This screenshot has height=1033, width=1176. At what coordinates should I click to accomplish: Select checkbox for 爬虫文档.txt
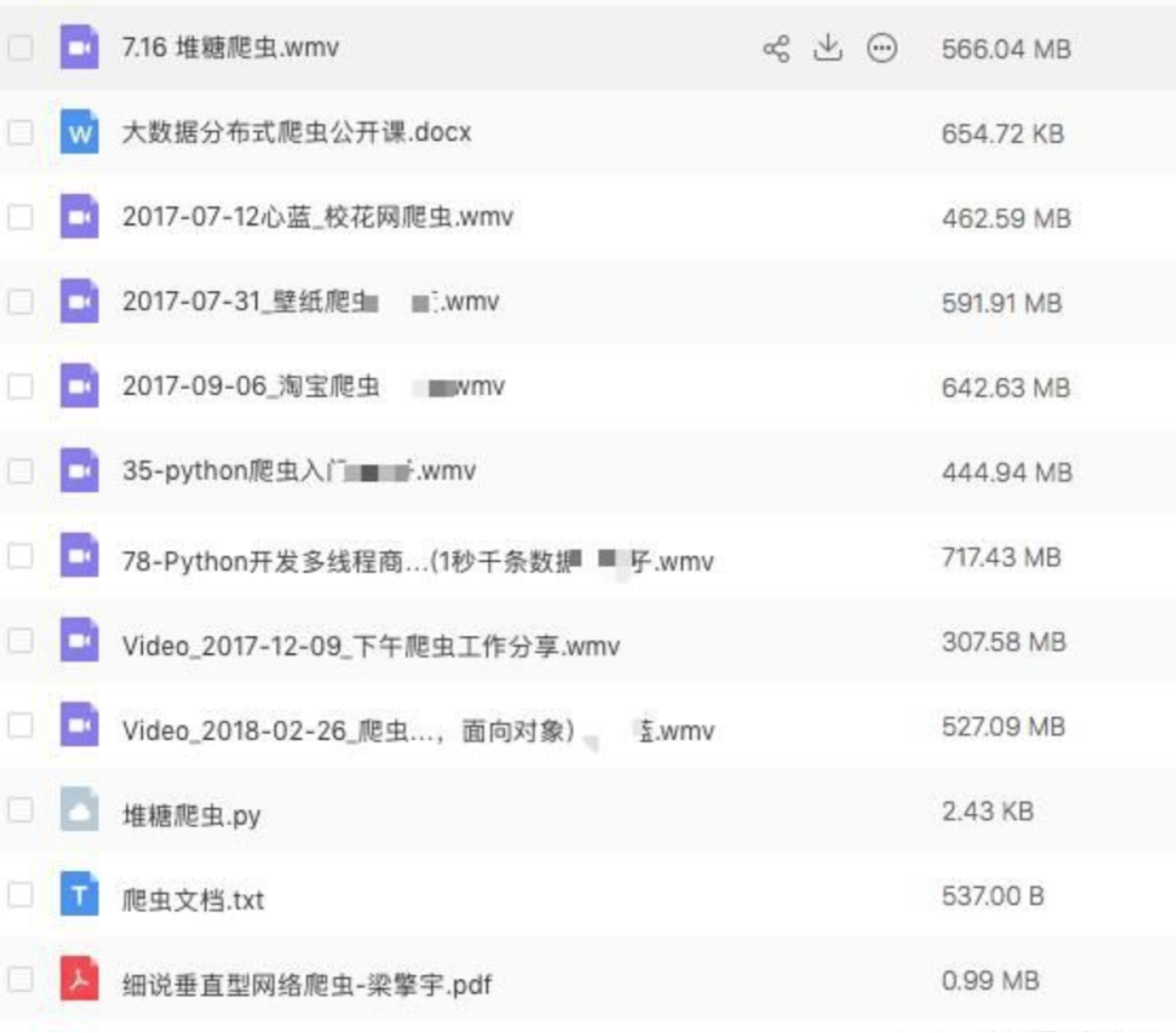point(21,894)
